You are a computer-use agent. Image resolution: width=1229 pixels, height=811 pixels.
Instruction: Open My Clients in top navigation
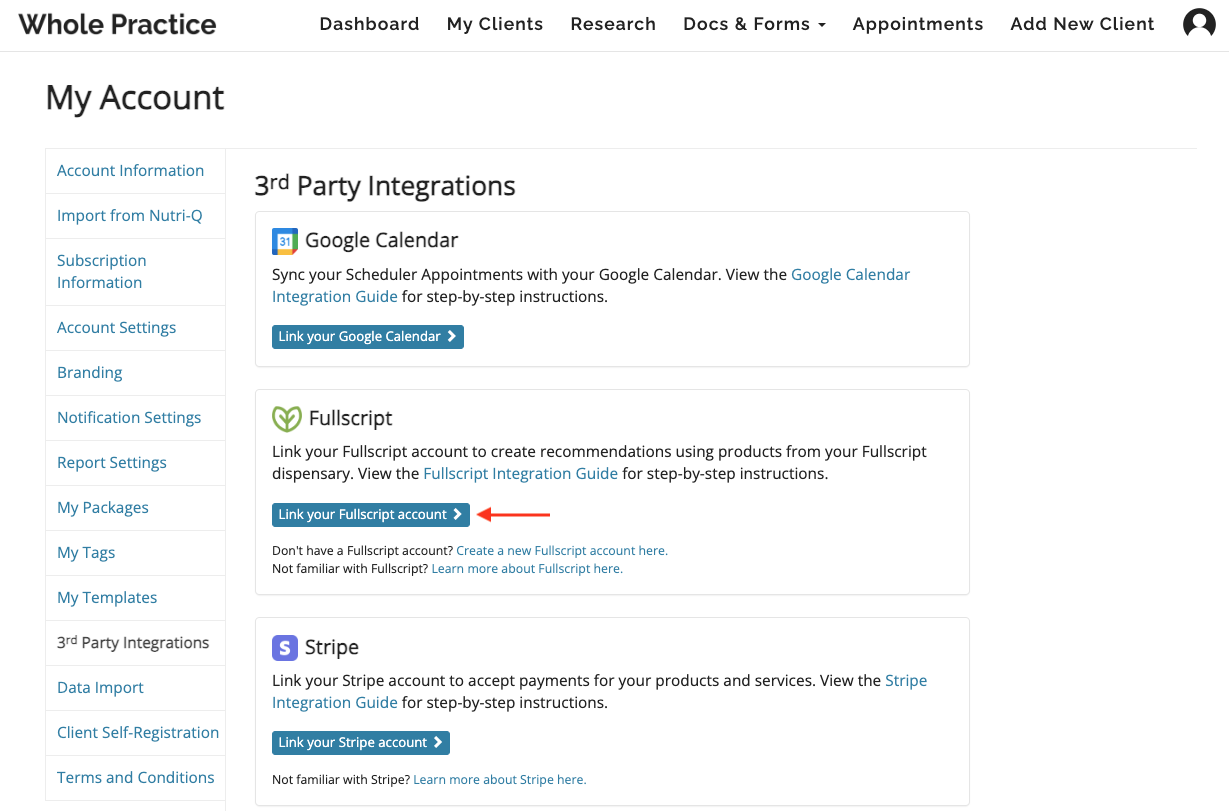tap(495, 24)
